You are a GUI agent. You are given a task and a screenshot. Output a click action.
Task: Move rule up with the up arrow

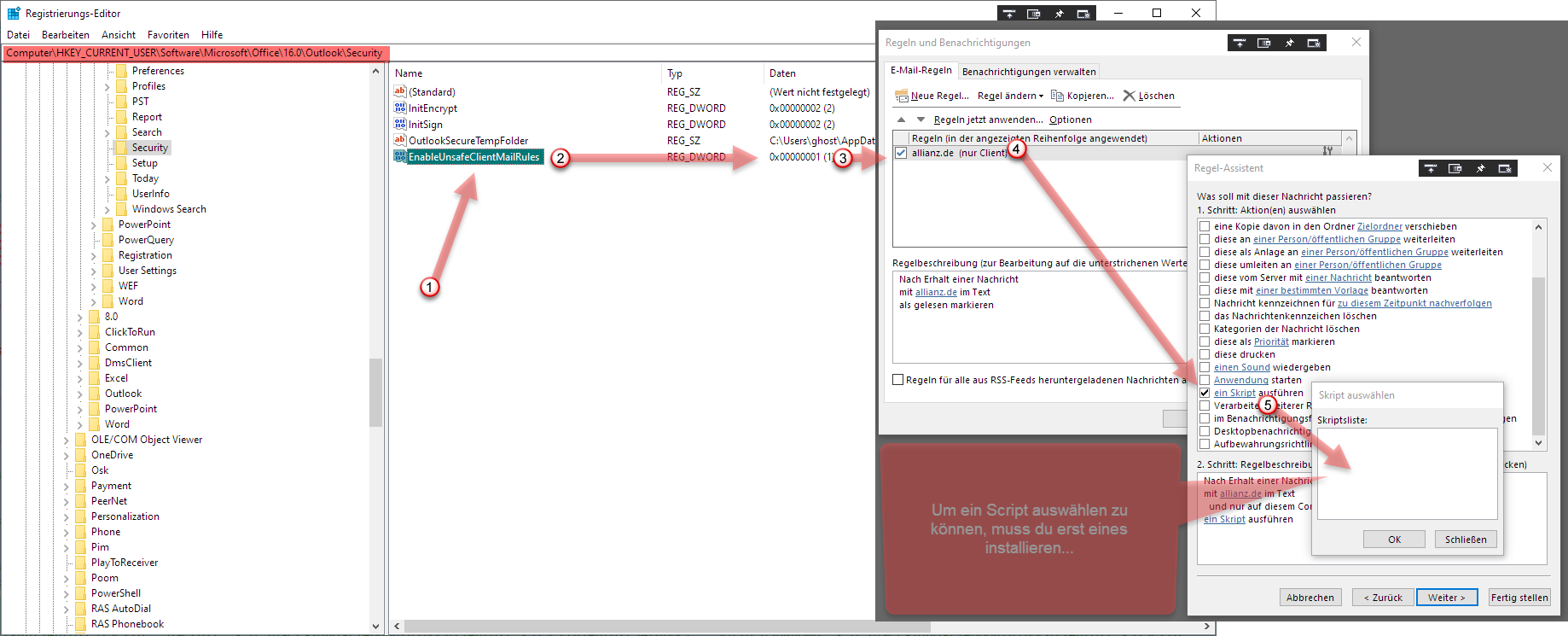click(901, 120)
